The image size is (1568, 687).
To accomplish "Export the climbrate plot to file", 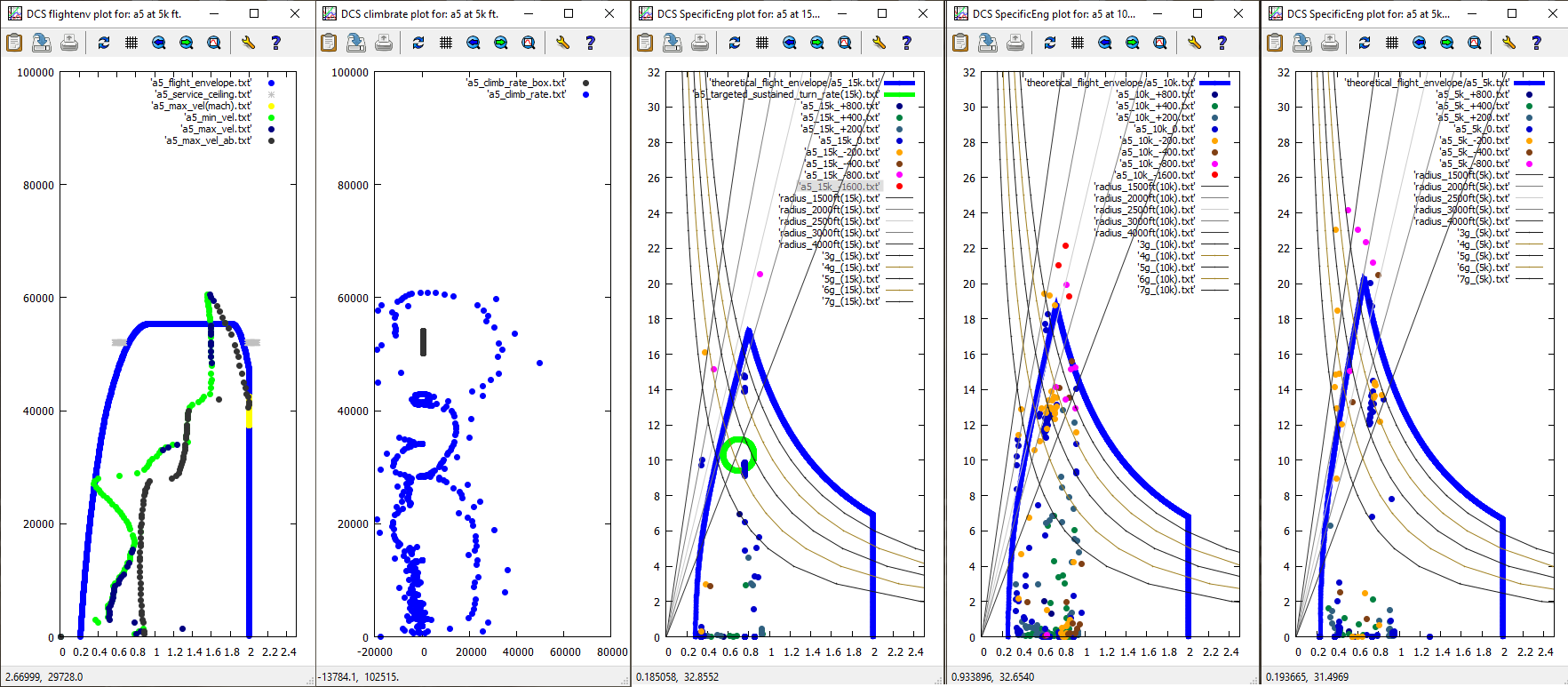I will (x=356, y=43).
